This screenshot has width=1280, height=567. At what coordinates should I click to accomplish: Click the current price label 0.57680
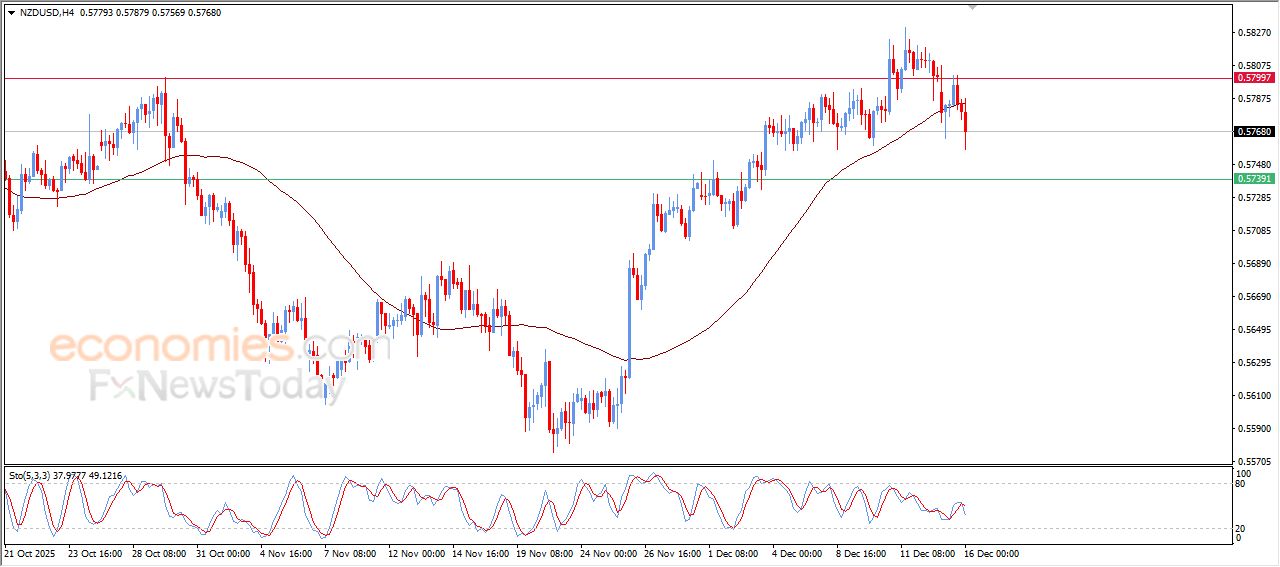pyautogui.click(x=1253, y=132)
